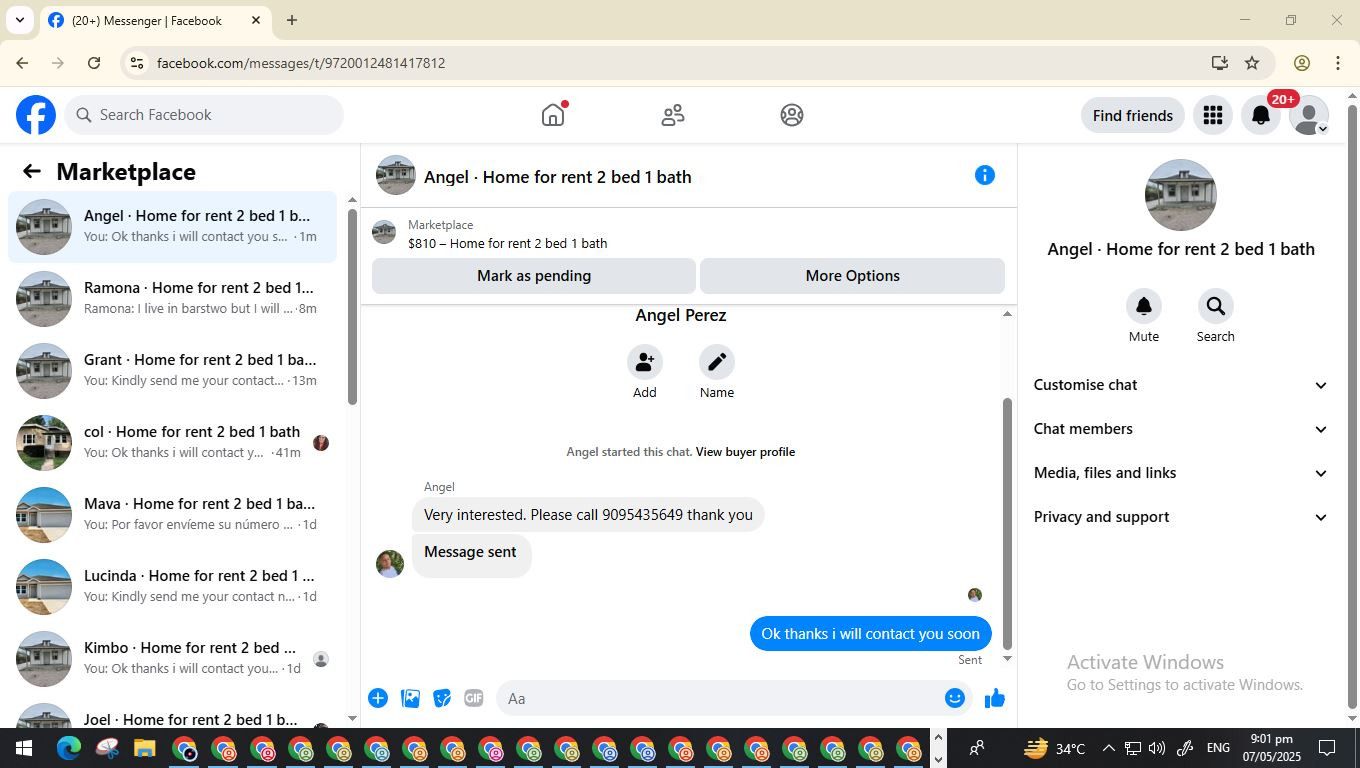Expand Privacy and support section

tap(1181, 517)
